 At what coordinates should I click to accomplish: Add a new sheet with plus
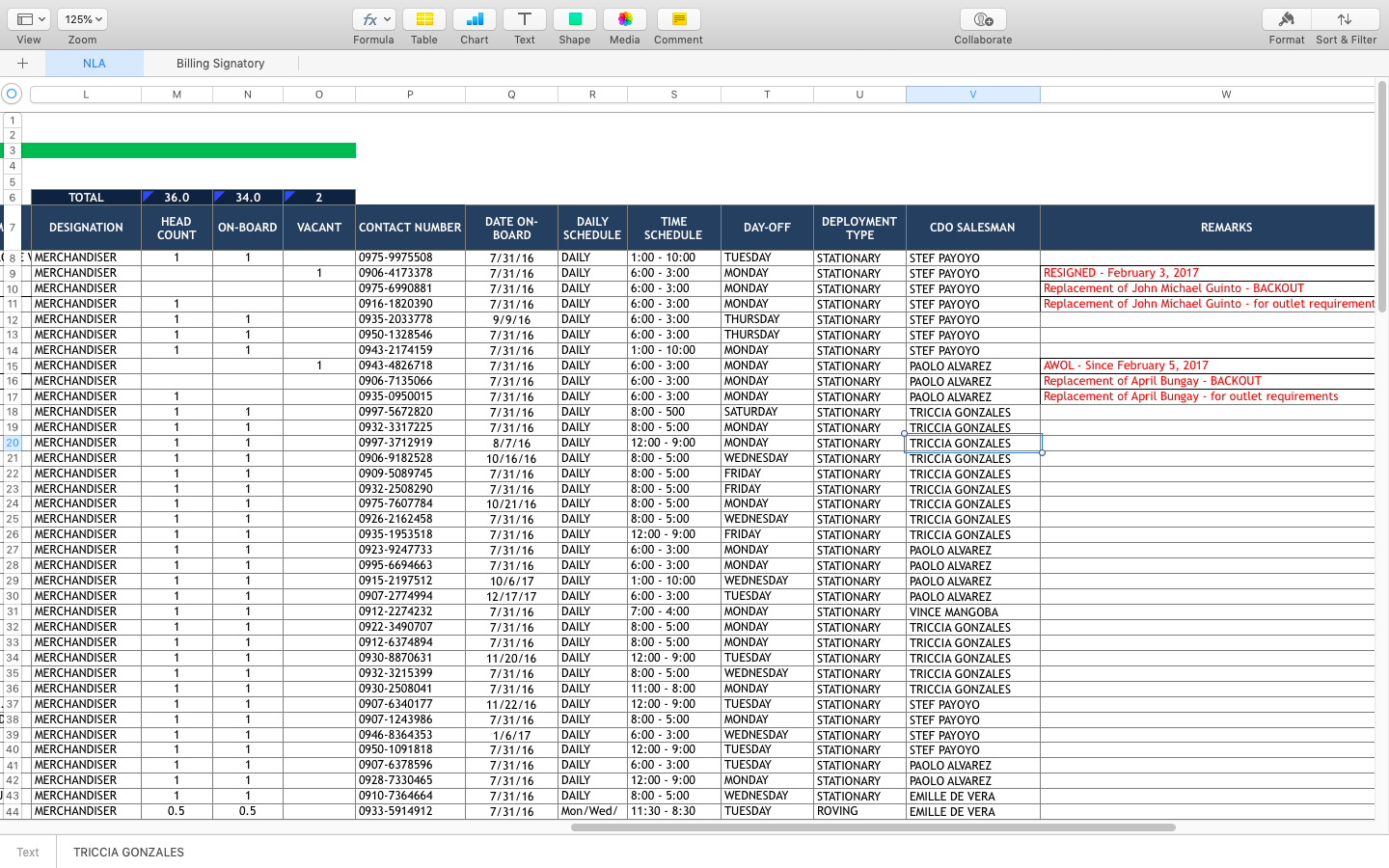[x=22, y=63]
